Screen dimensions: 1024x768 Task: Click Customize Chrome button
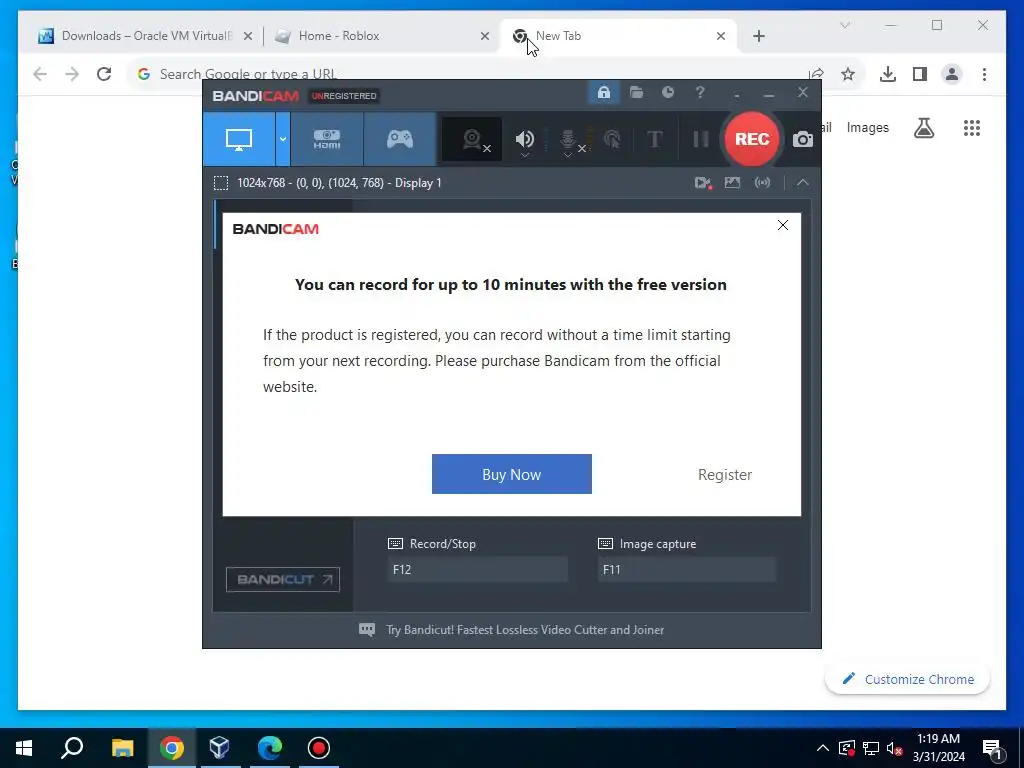(907, 679)
